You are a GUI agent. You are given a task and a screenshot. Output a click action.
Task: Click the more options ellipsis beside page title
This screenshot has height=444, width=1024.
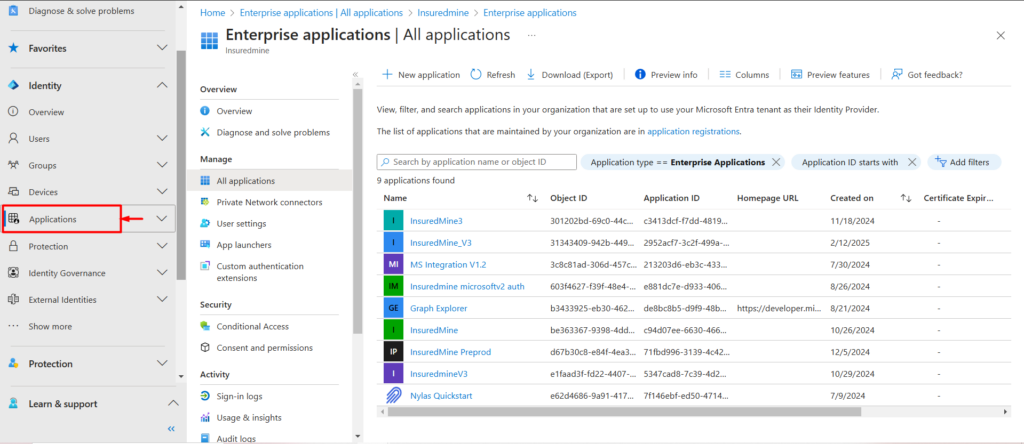[x=532, y=35]
